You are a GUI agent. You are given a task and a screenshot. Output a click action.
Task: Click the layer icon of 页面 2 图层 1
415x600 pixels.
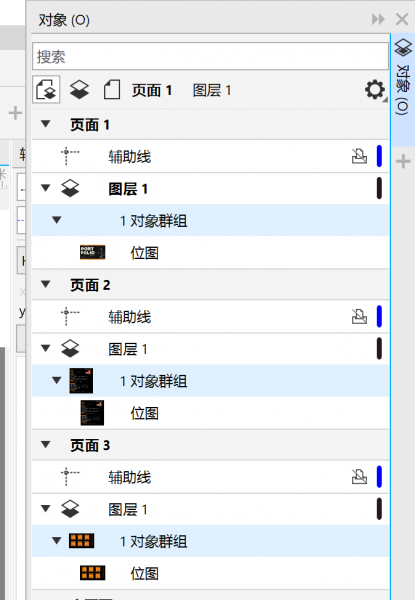[x=70, y=349]
